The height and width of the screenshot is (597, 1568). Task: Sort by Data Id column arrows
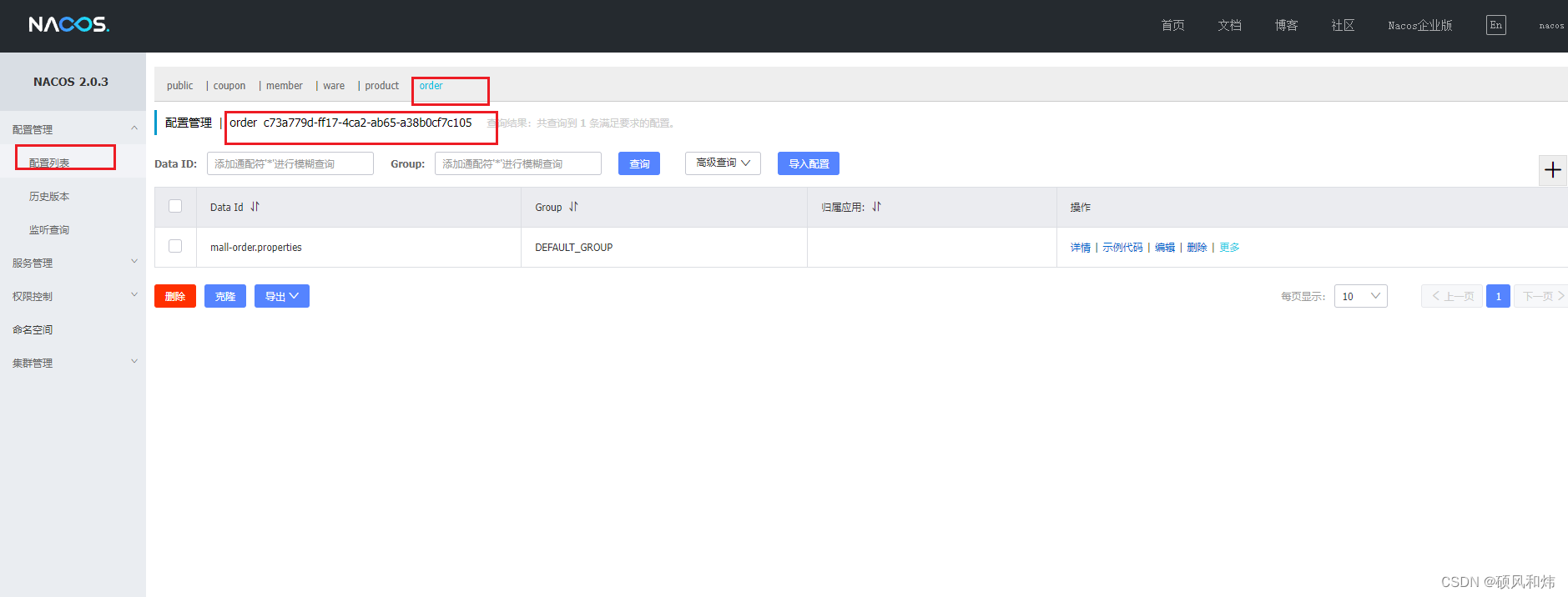255,207
